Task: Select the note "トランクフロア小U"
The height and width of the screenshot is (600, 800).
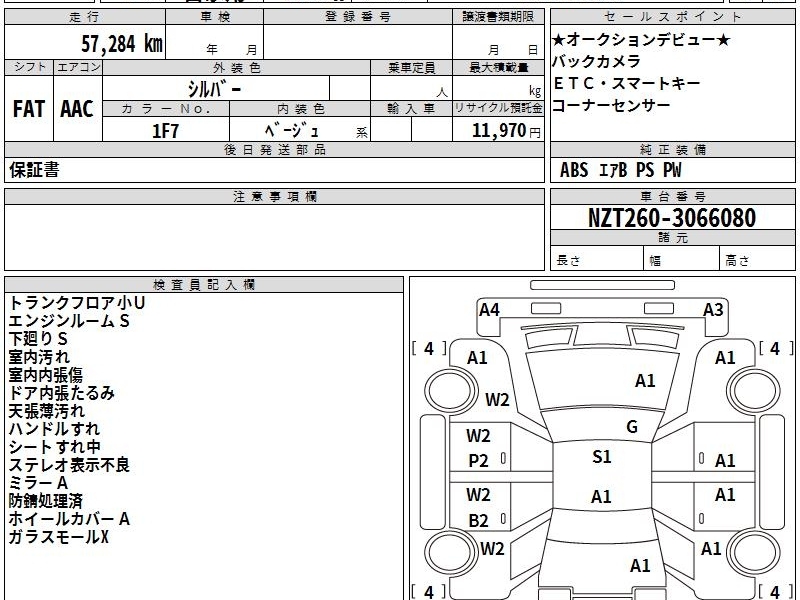Action: [77, 303]
